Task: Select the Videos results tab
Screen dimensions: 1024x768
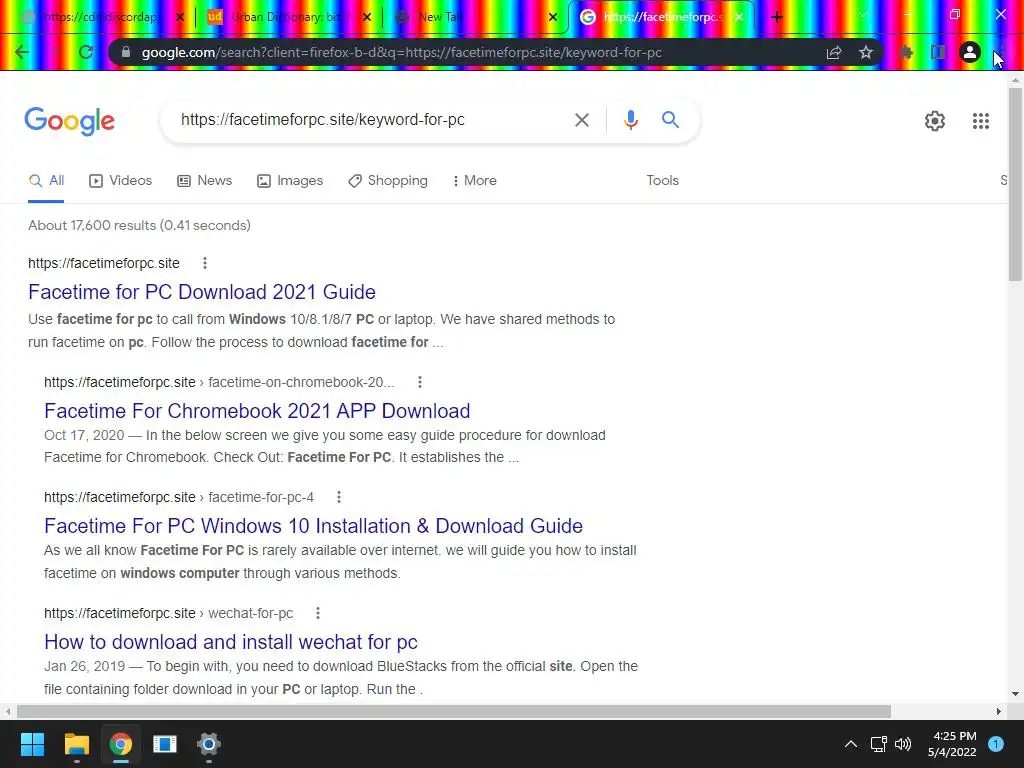Action: (x=121, y=180)
